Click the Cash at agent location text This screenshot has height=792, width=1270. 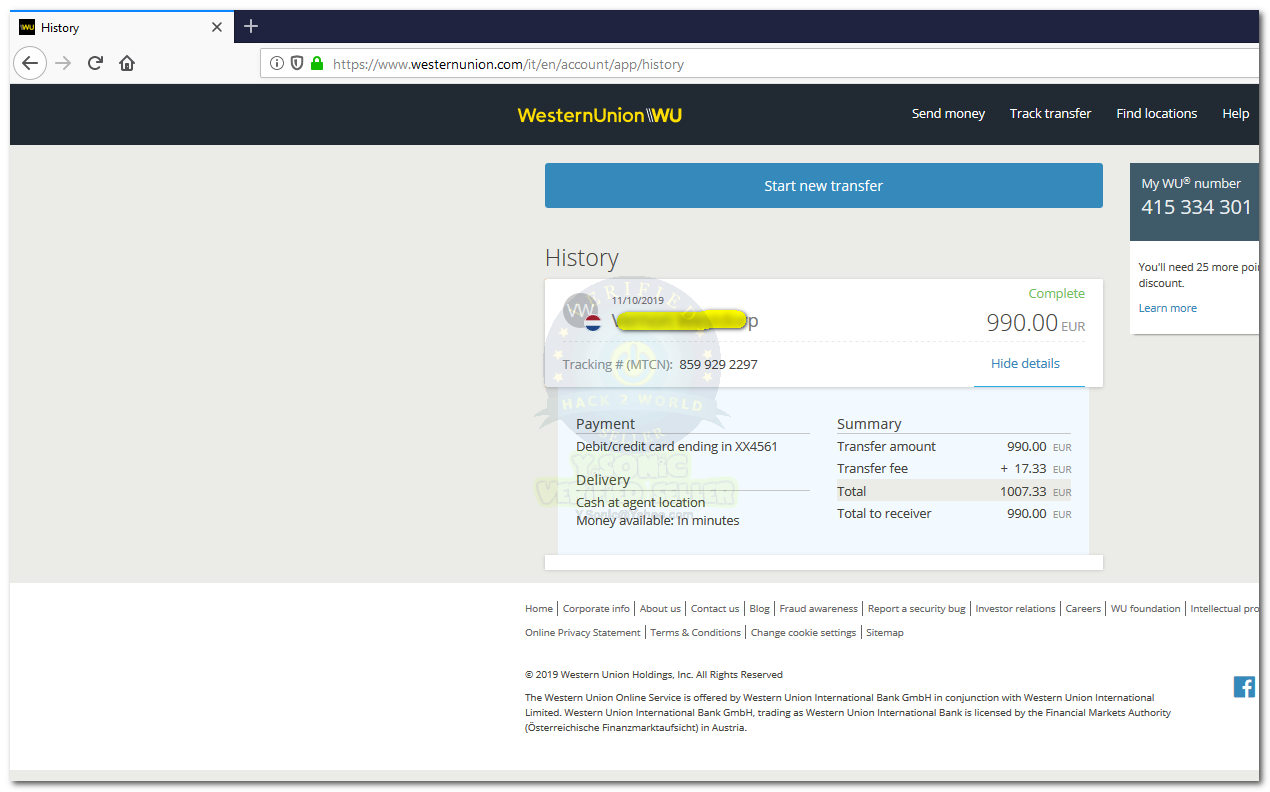click(x=640, y=502)
